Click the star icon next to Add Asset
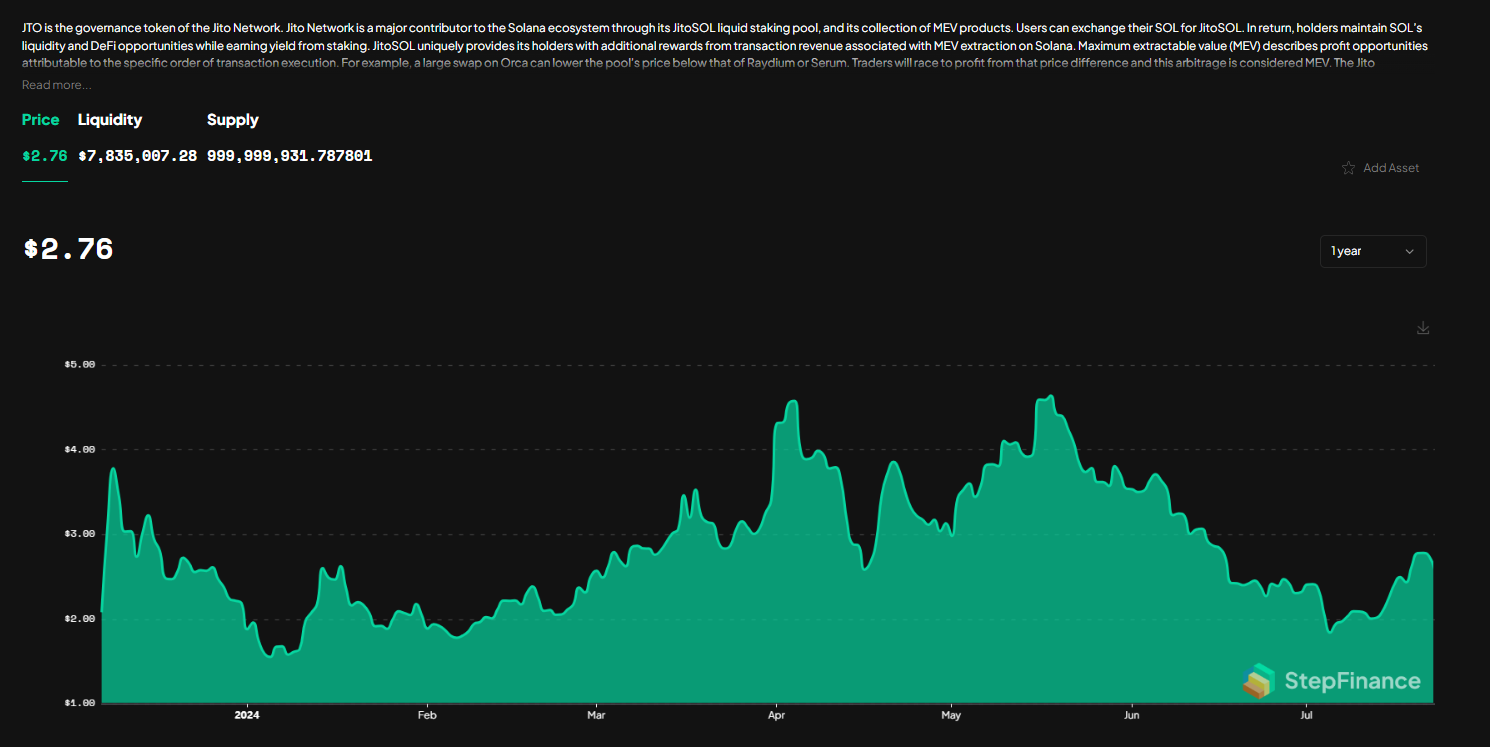The height and width of the screenshot is (747, 1490). click(x=1348, y=168)
